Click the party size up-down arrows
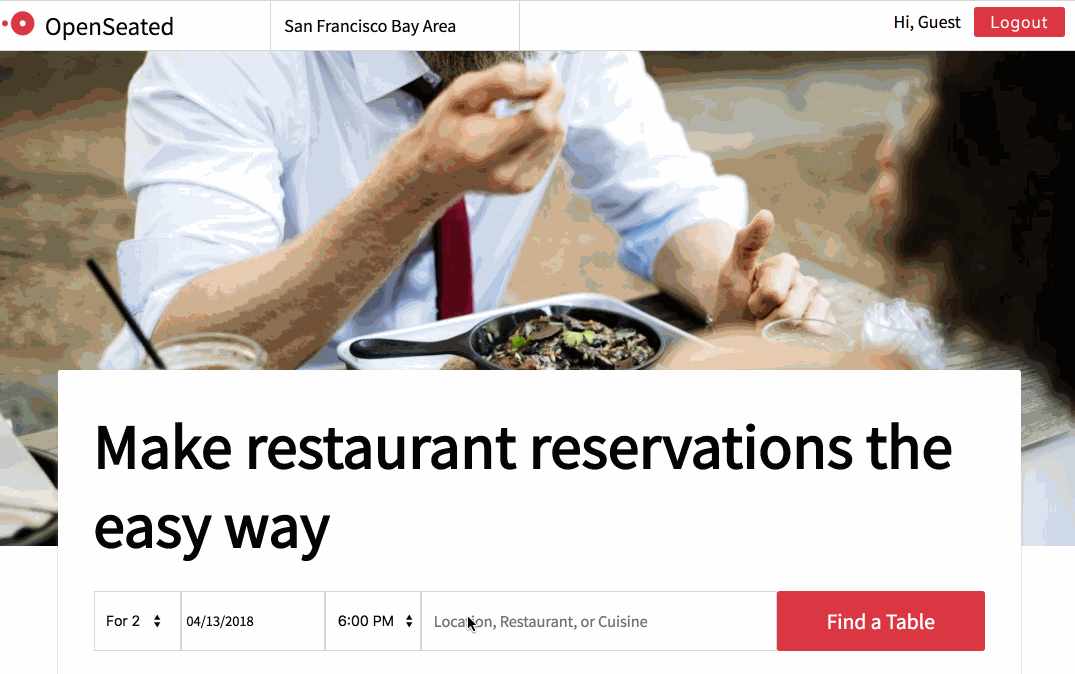Image resolution: width=1075 pixels, height=674 pixels. [157, 621]
